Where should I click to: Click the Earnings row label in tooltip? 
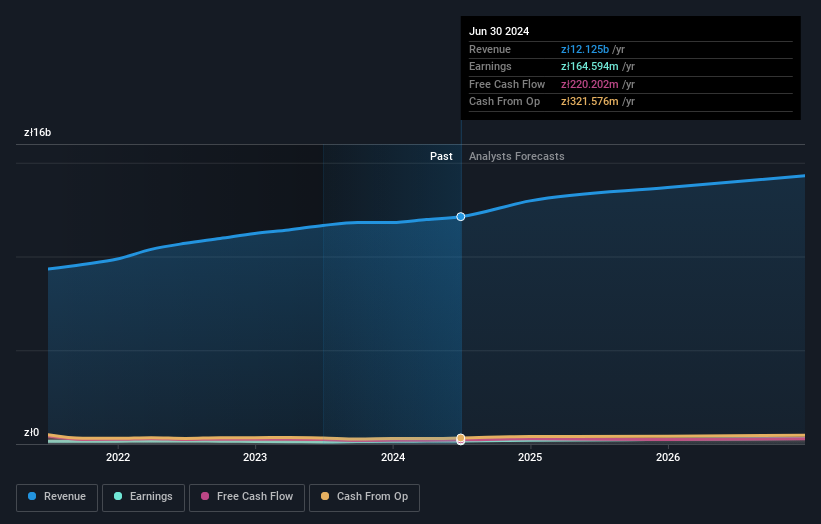(490, 66)
